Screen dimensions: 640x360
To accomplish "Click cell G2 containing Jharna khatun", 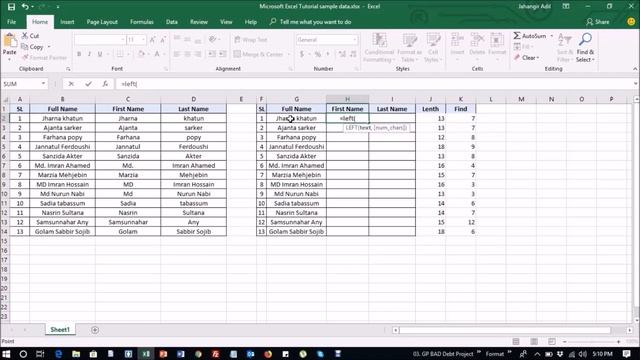I will tap(296, 118).
